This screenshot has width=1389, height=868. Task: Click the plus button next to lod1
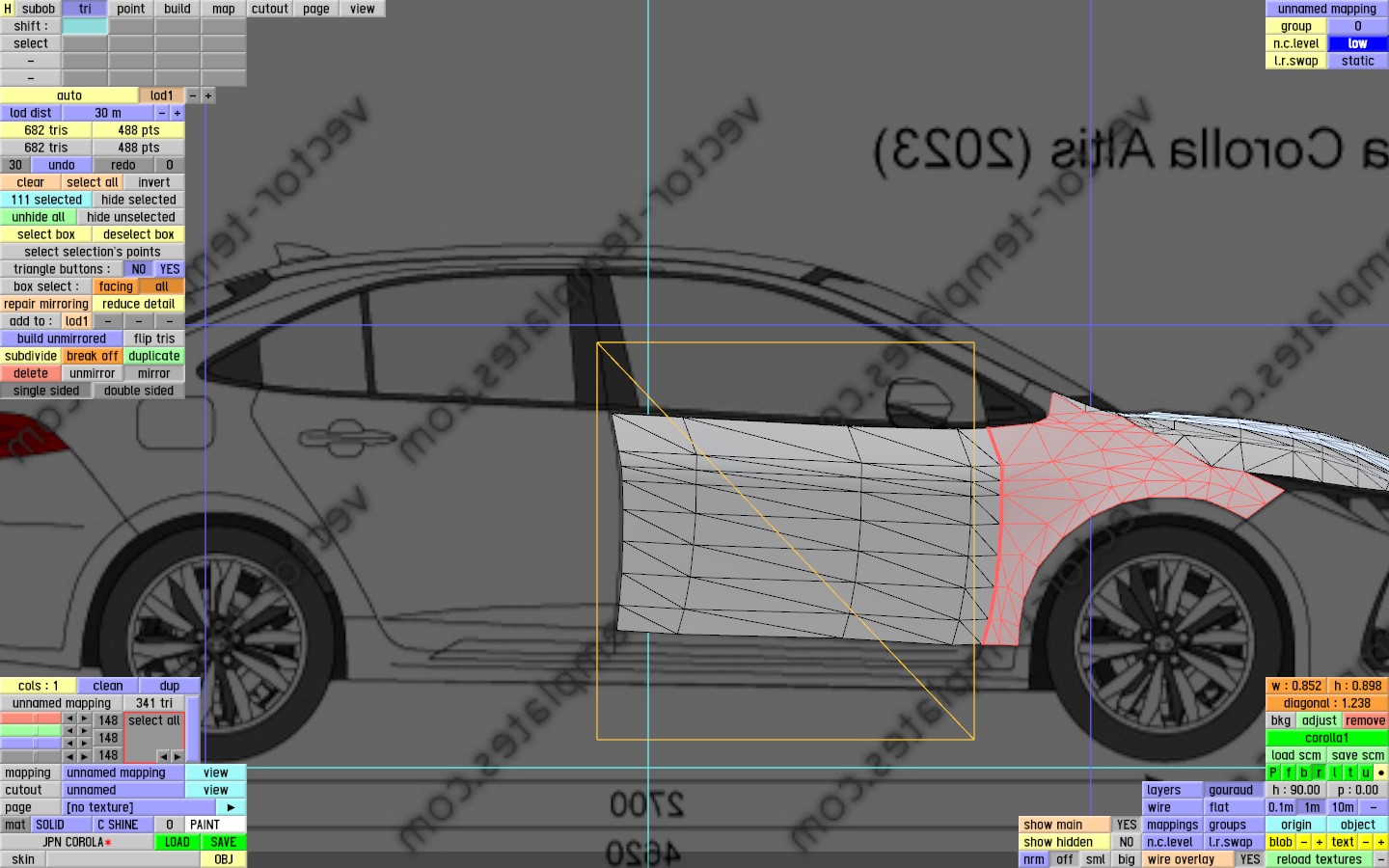click(x=208, y=95)
